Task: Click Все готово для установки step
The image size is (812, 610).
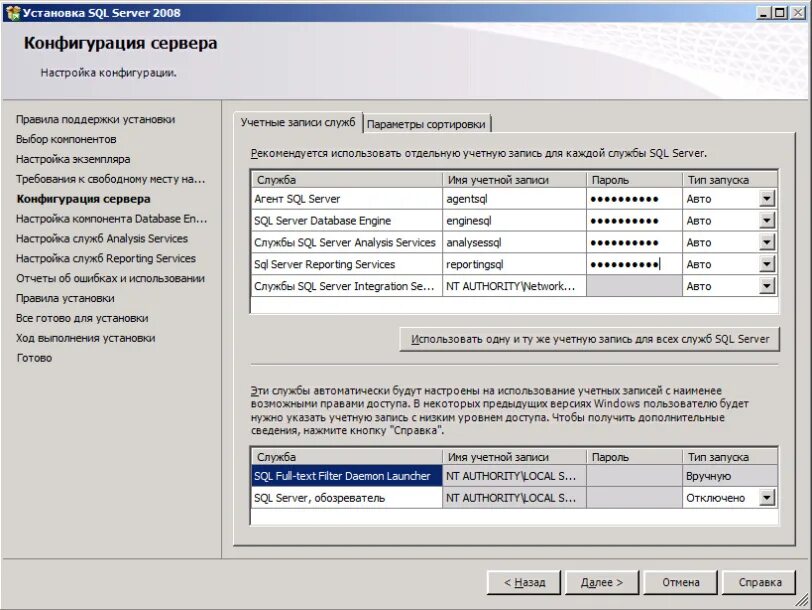Action: pos(82,318)
